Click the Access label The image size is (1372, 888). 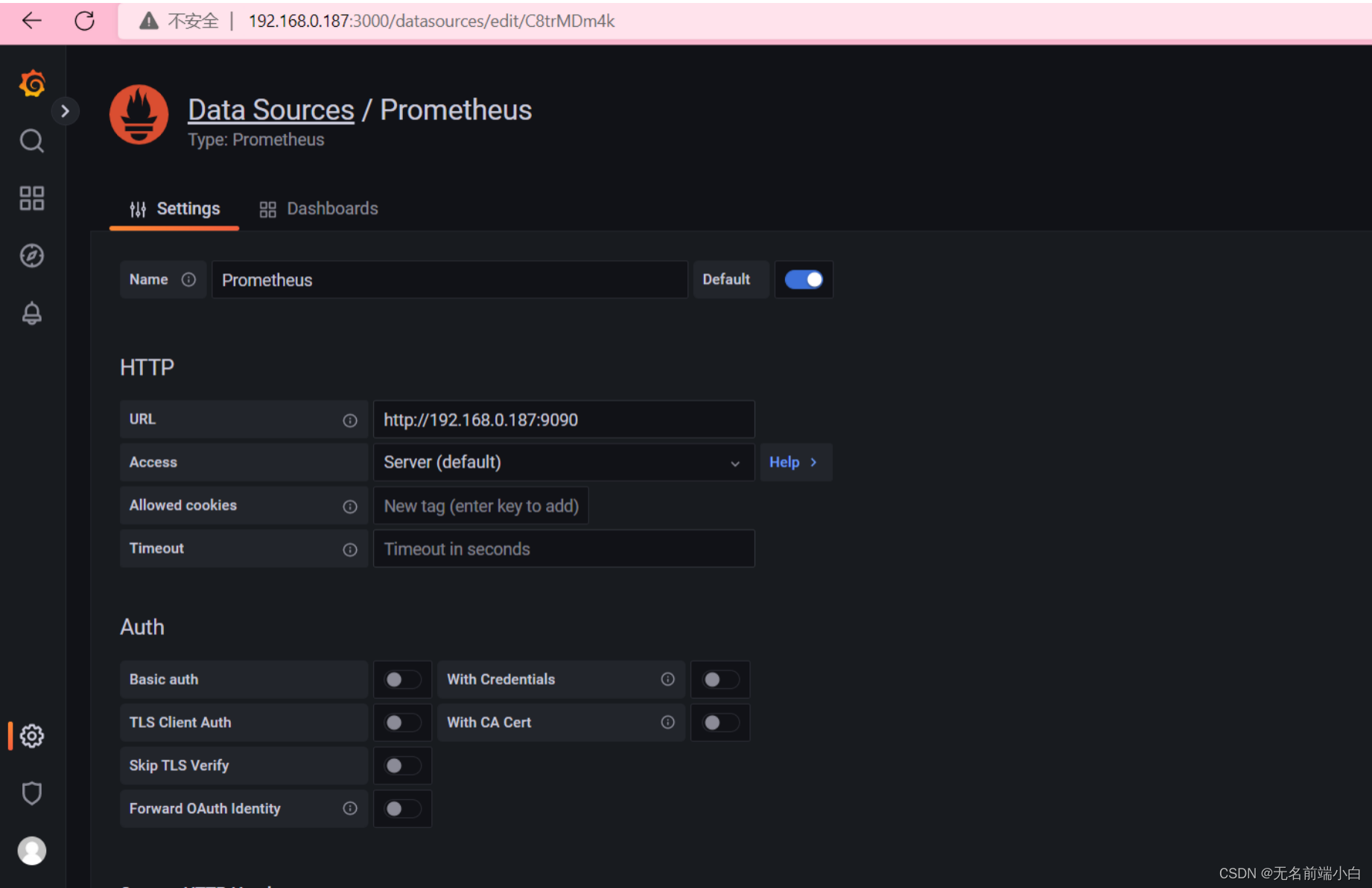pyautogui.click(x=153, y=463)
